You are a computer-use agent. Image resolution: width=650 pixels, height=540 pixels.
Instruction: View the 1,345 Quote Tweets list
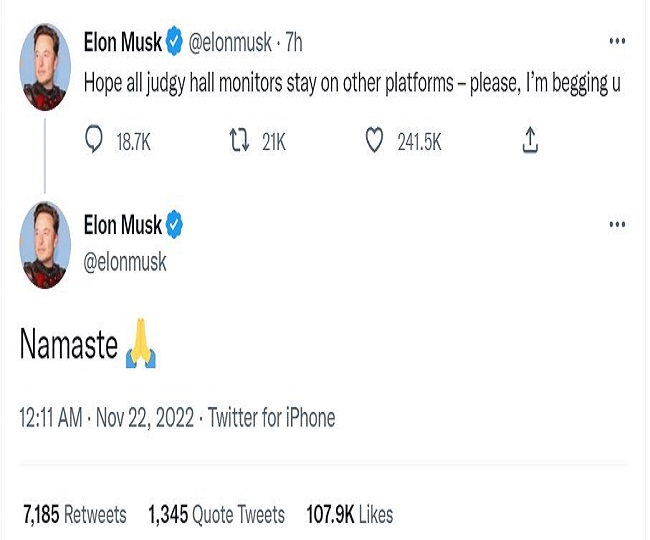click(x=216, y=515)
